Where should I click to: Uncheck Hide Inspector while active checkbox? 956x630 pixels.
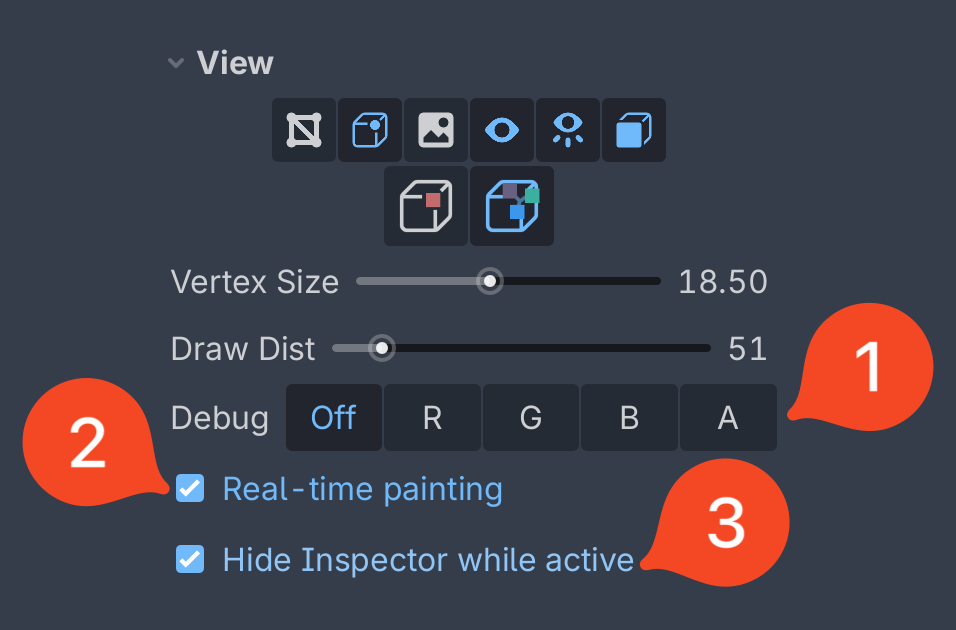(190, 559)
